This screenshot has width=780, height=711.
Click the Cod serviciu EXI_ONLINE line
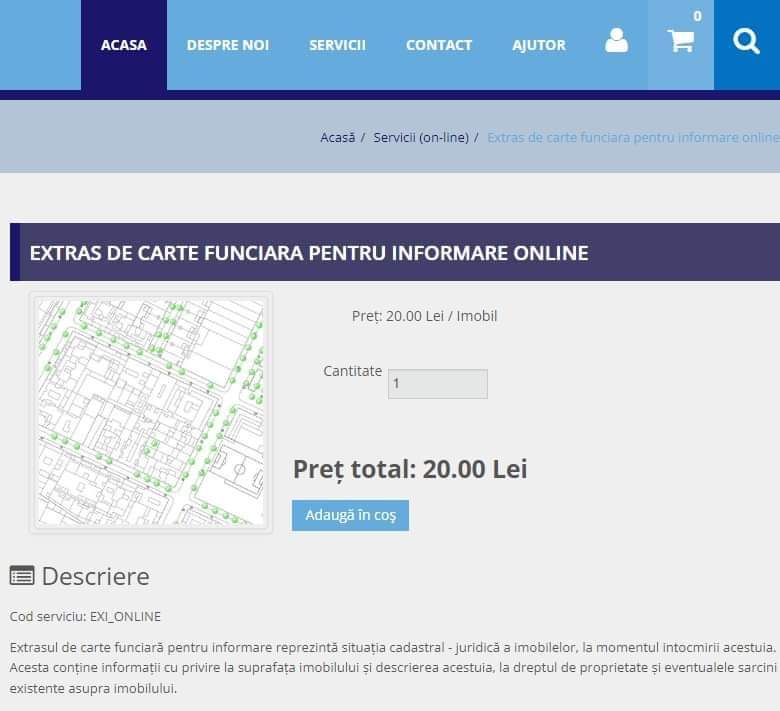(x=85, y=616)
